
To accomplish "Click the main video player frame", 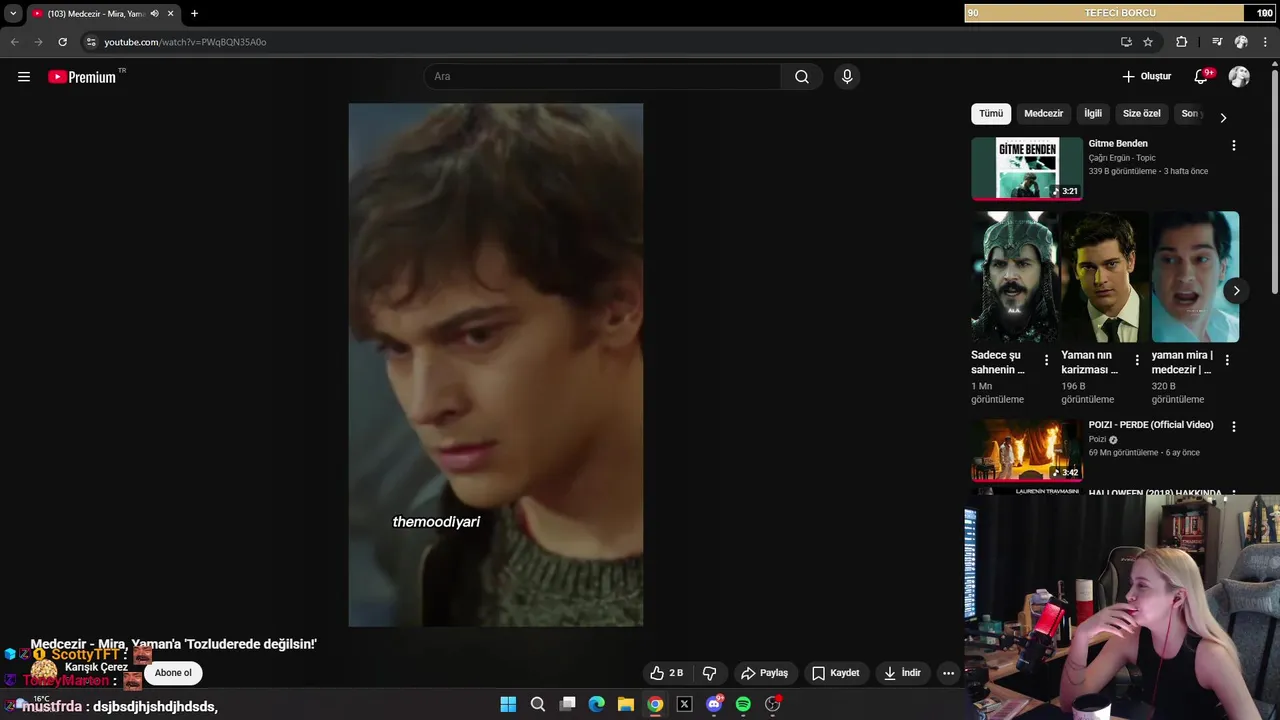I will tap(496, 365).
